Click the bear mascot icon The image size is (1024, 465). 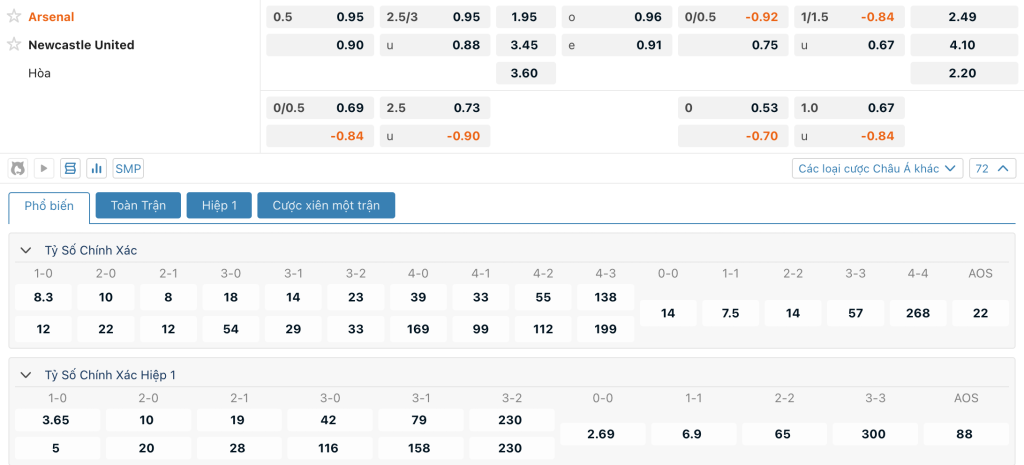click(18, 168)
